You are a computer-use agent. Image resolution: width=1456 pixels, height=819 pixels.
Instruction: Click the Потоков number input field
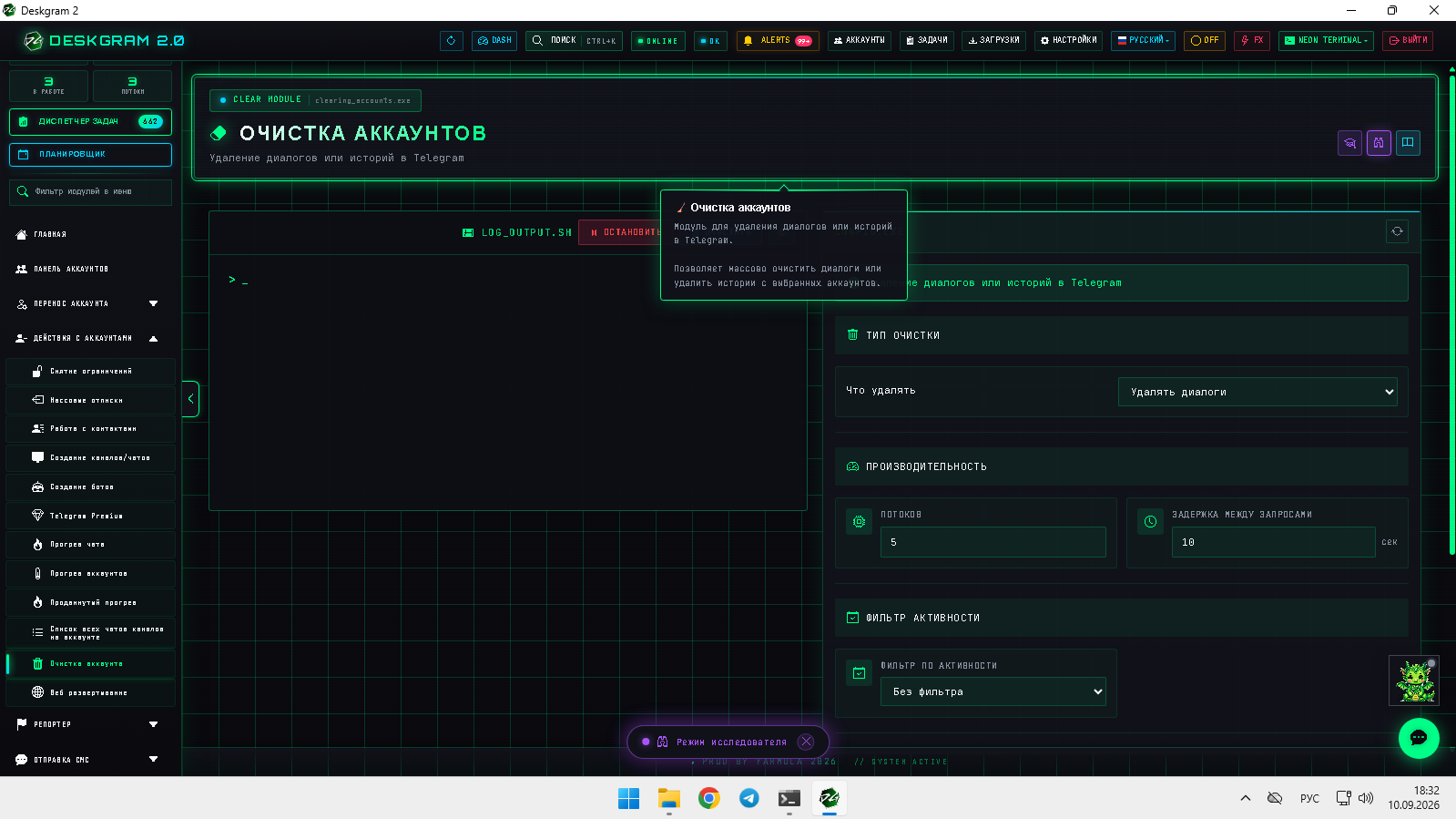(993, 542)
